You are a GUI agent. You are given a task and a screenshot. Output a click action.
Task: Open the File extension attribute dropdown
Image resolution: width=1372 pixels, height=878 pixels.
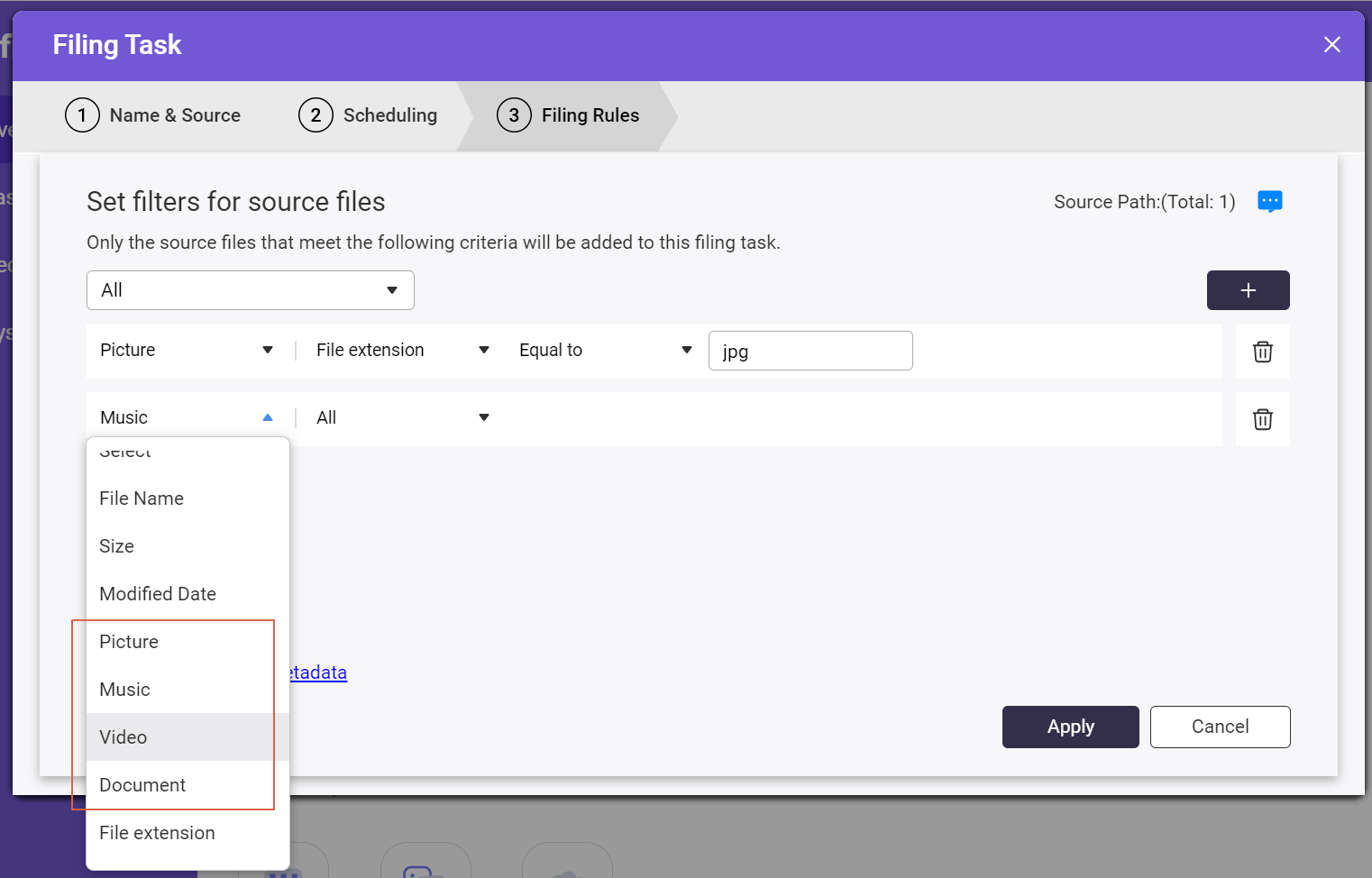402,350
